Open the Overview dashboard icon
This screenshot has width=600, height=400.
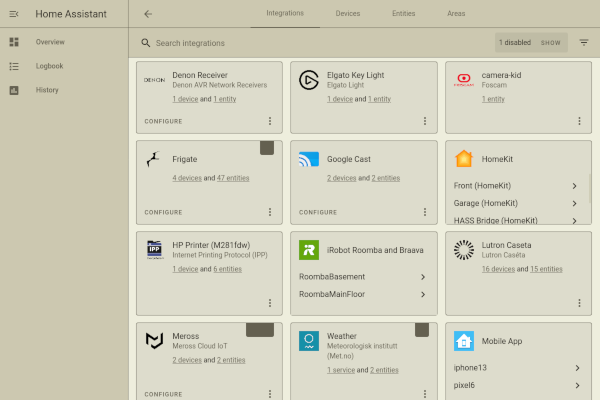click(14, 42)
